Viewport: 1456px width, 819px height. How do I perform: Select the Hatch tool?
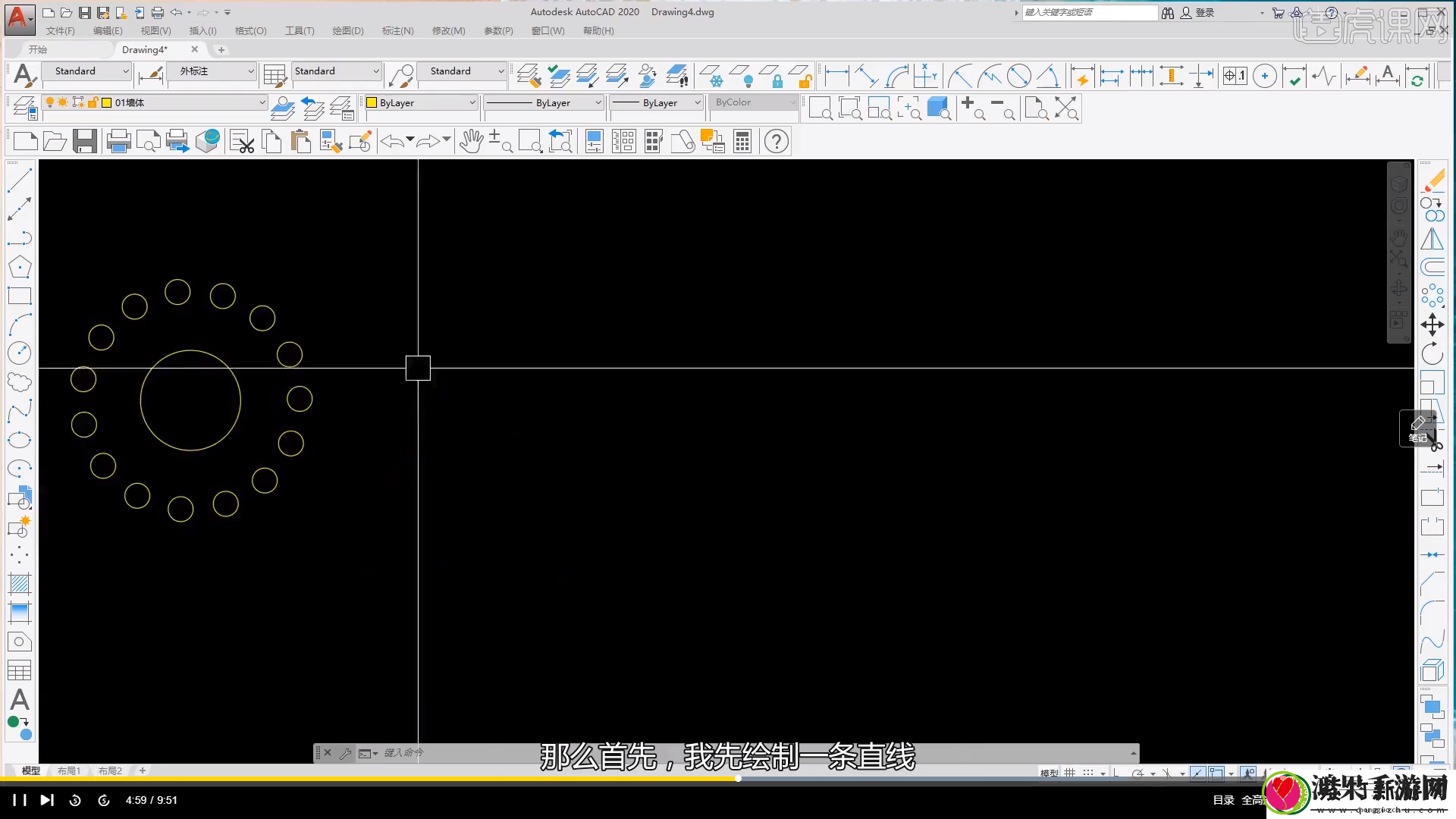pyautogui.click(x=20, y=583)
